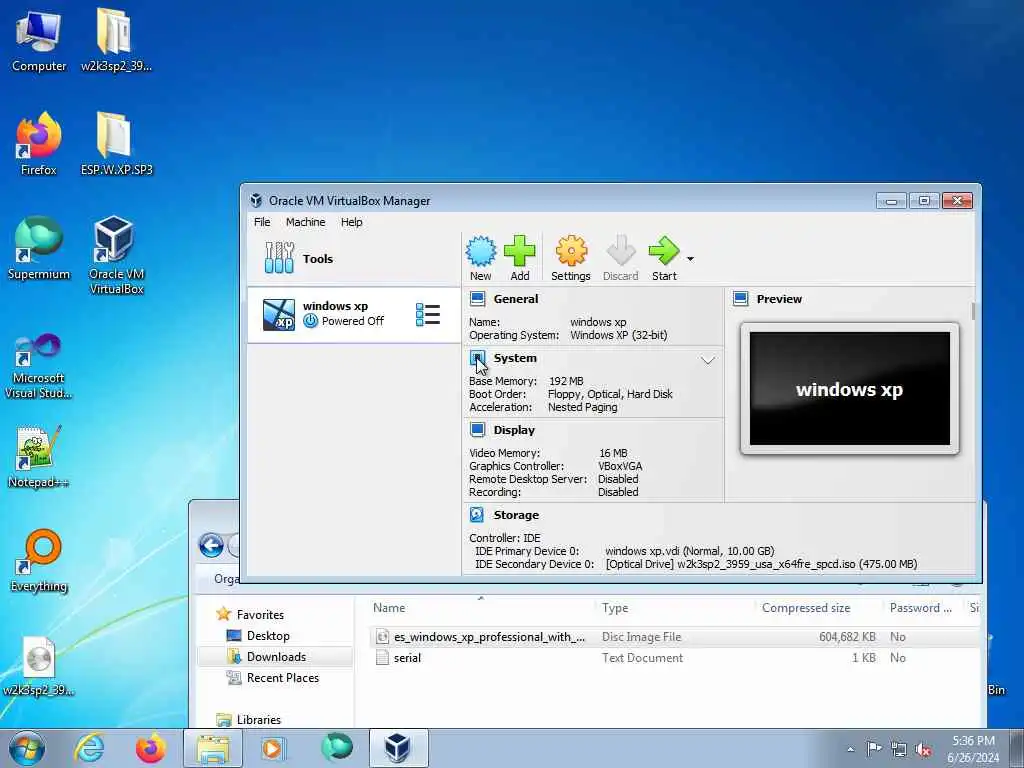Open the Help menu in VirtualBox
This screenshot has width=1024, height=768.
pyautogui.click(x=351, y=222)
